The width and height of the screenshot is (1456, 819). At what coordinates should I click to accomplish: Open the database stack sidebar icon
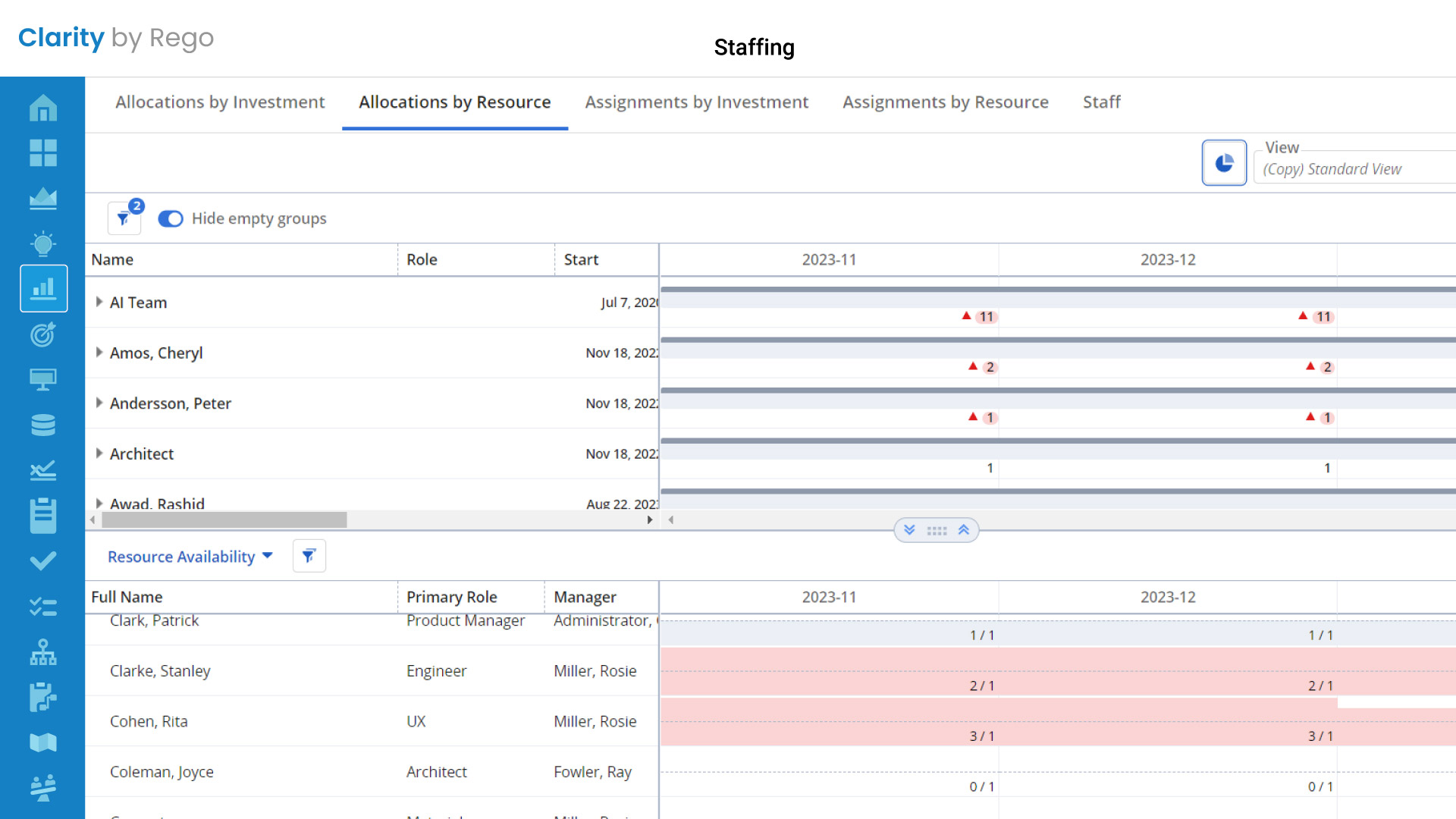point(42,425)
